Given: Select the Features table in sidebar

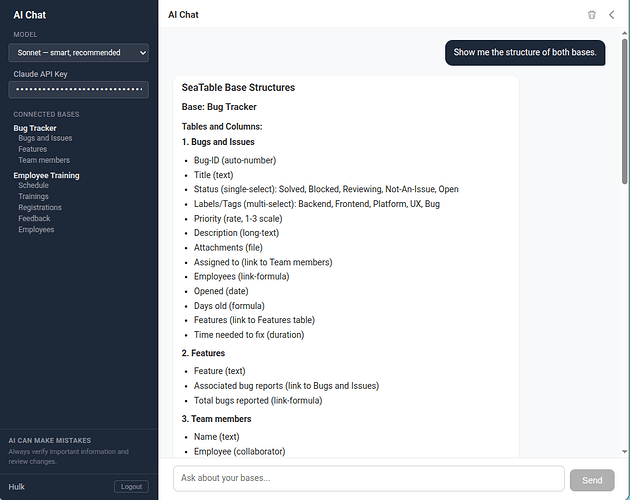Looking at the screenshot, I should [32, 149].
